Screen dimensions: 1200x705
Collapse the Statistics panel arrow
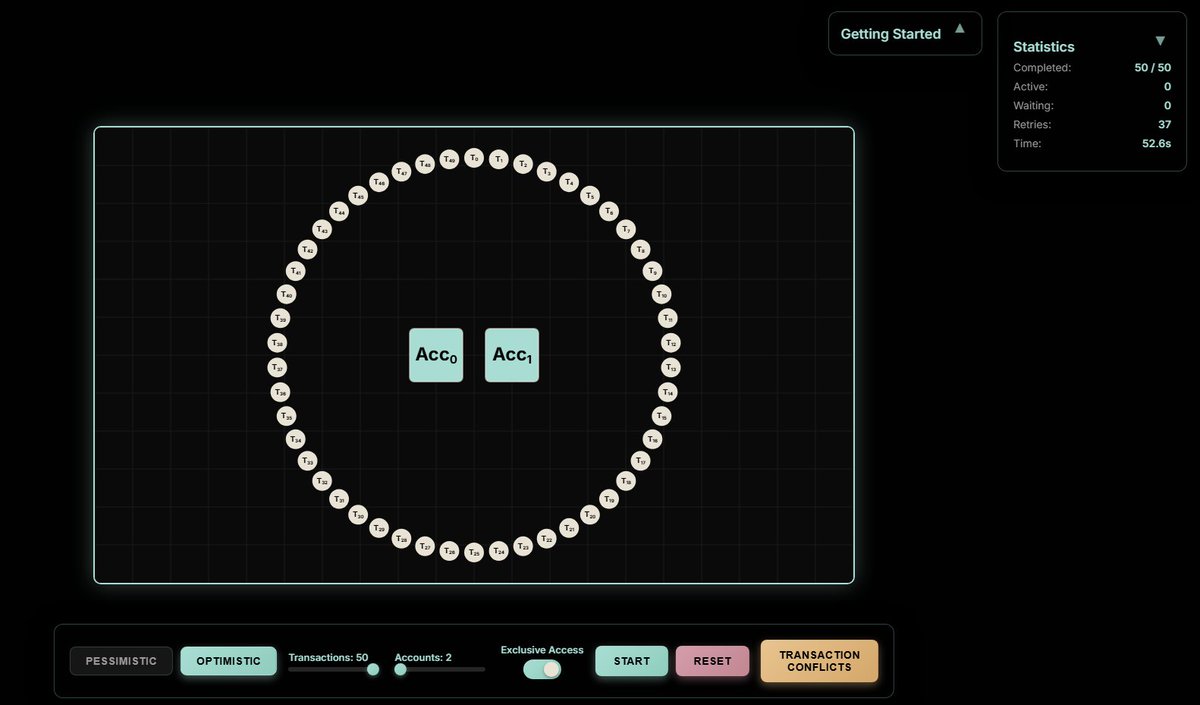1160,41
